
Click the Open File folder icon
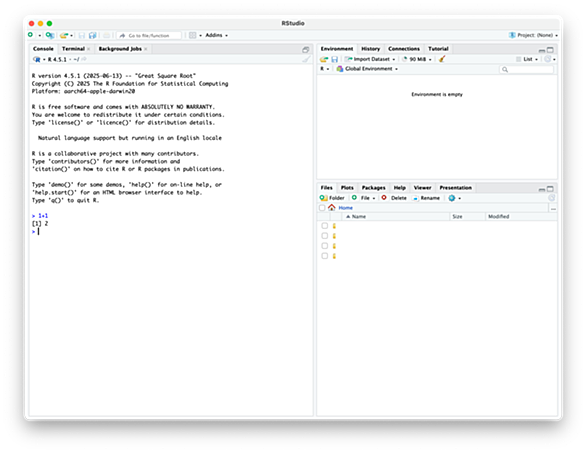click(64, 36)
